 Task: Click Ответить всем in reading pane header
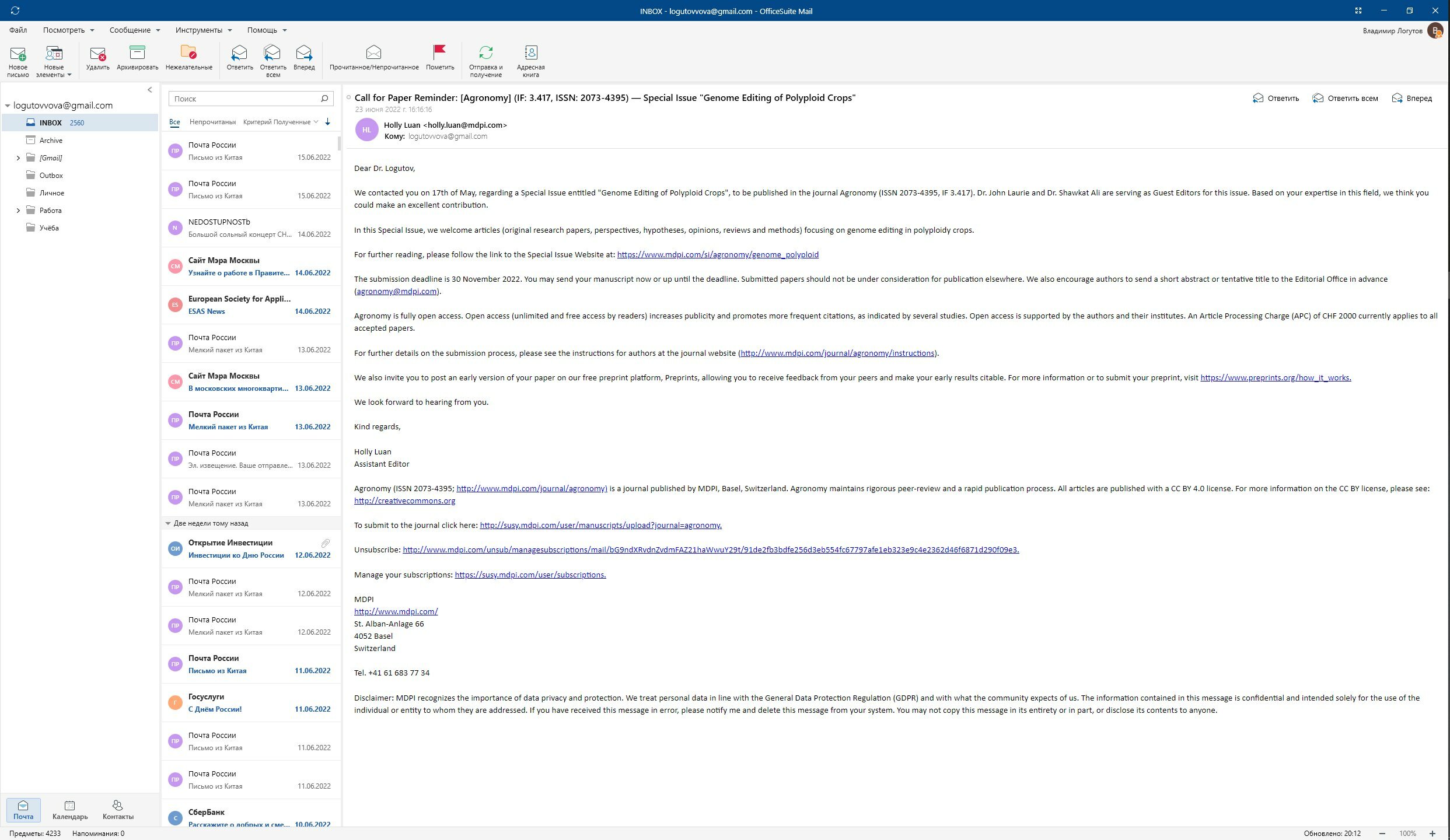[1345, 99]
